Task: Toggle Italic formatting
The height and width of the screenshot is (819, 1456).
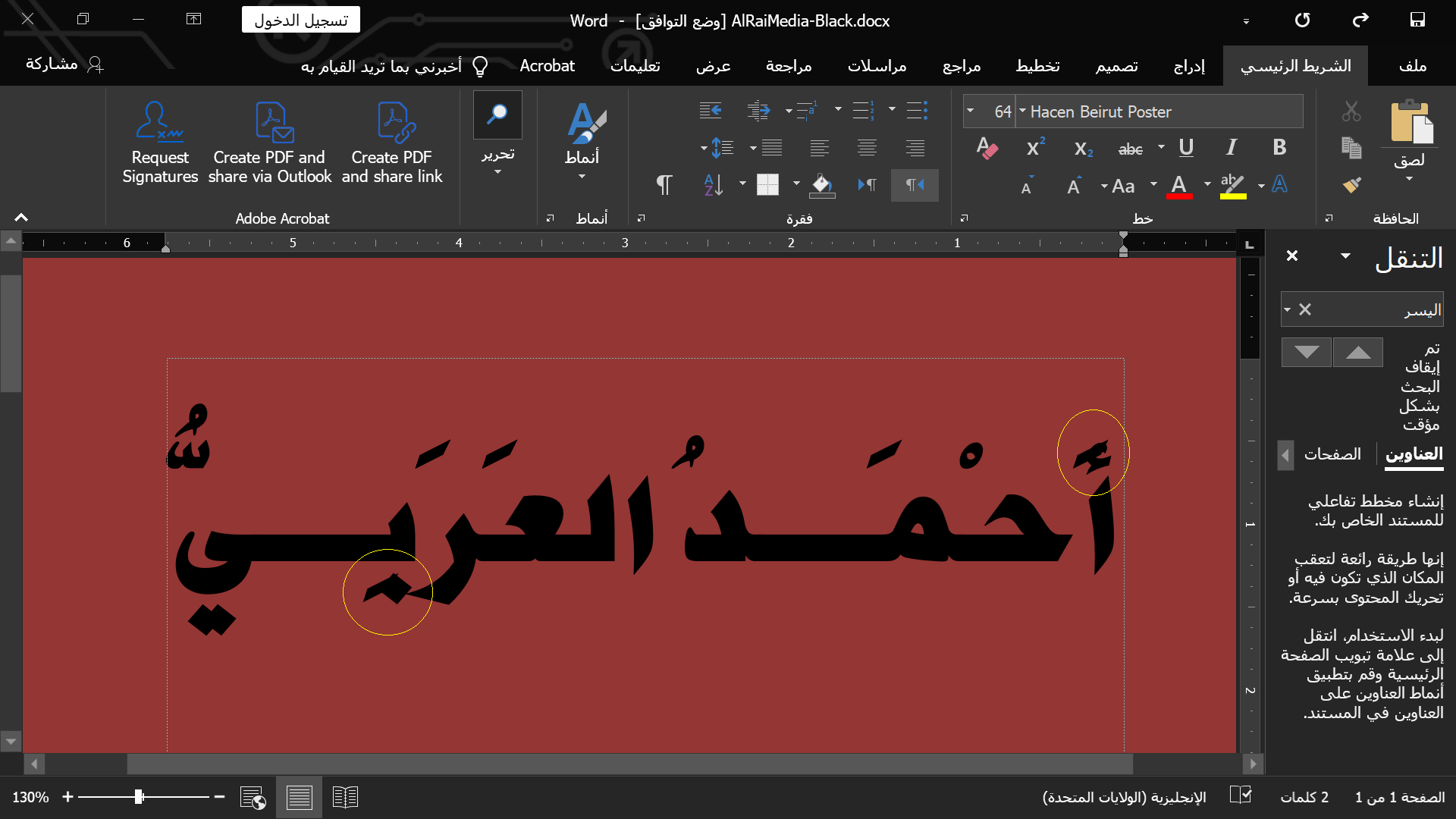Action: click(x=1232, y=148)
